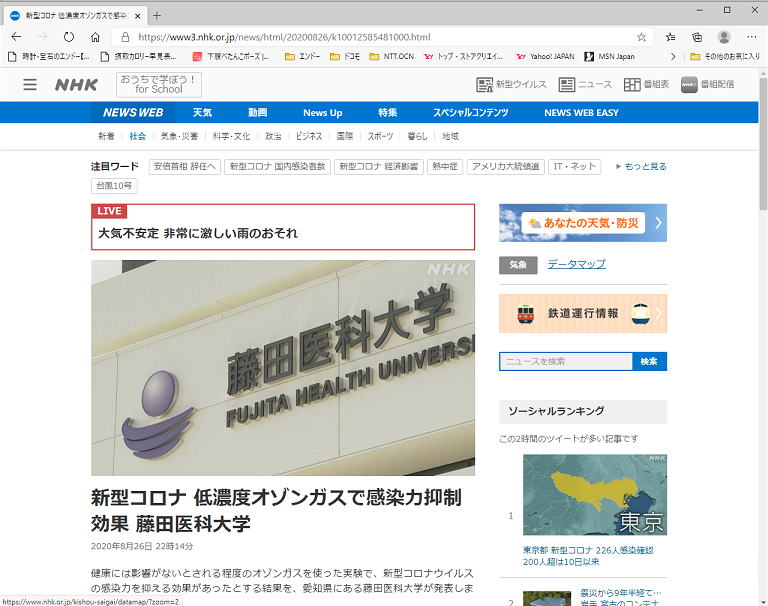The image size is (768, 606).
Task: Open おうちで学ぼう for School banner
Action: point(159,84)
